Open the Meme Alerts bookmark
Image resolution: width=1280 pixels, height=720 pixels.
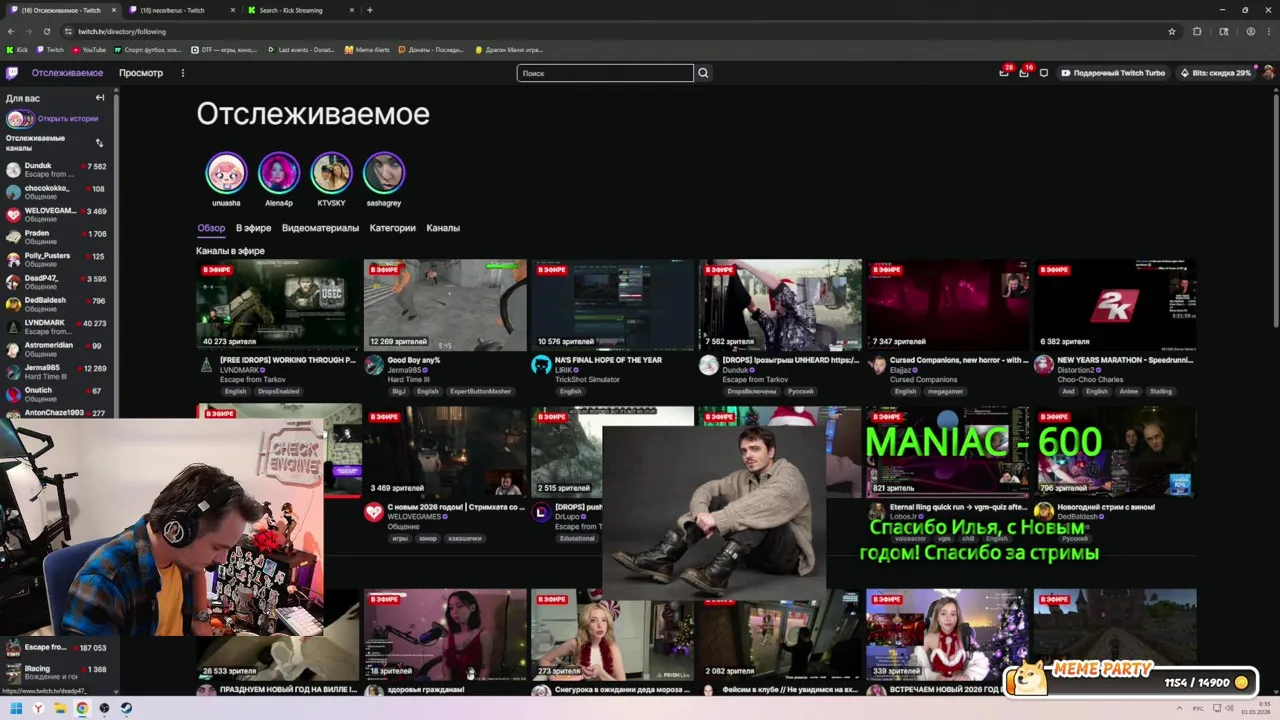coord(367,49)
